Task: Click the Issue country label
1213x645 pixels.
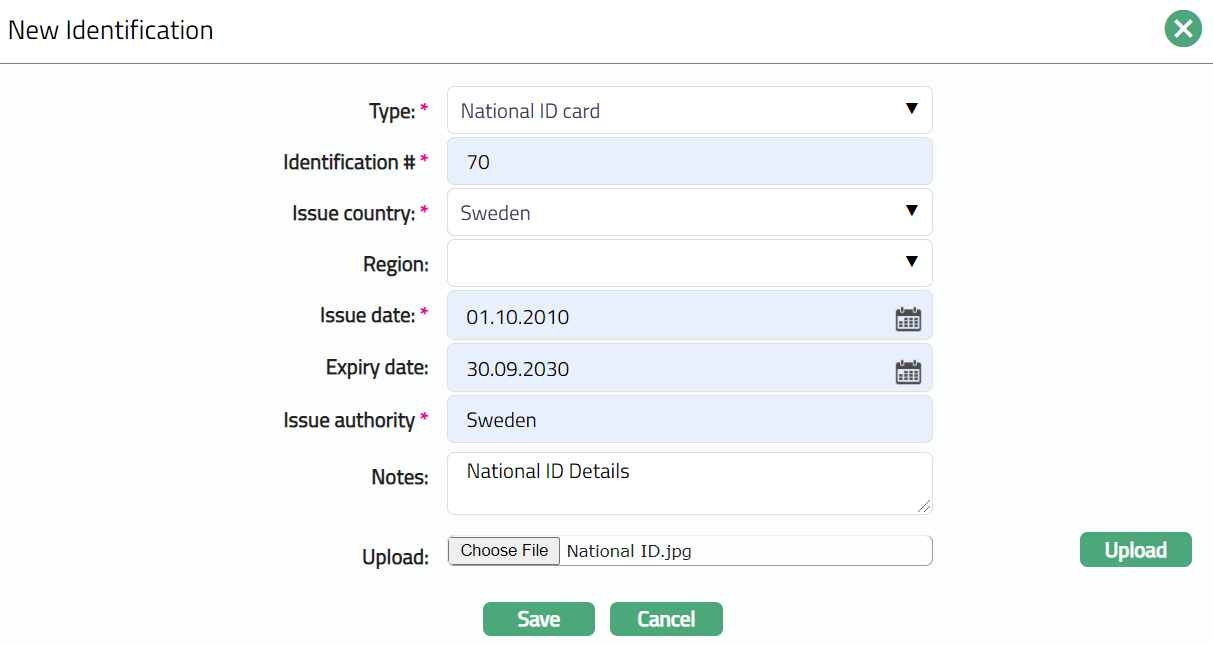Action: click(x=353, y=213)
